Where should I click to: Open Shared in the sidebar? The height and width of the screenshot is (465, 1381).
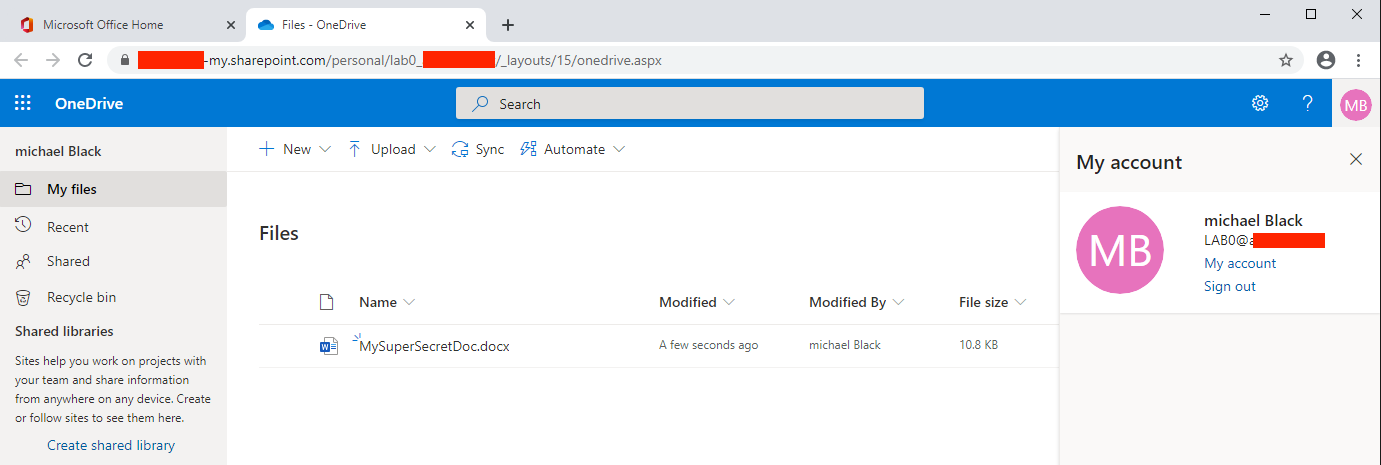[113, 261]
